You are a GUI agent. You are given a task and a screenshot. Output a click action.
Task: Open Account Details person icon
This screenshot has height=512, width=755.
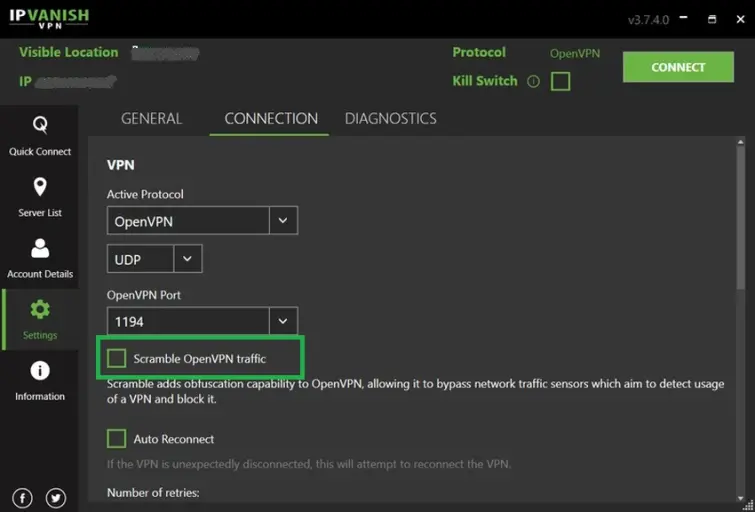[40, 248]
